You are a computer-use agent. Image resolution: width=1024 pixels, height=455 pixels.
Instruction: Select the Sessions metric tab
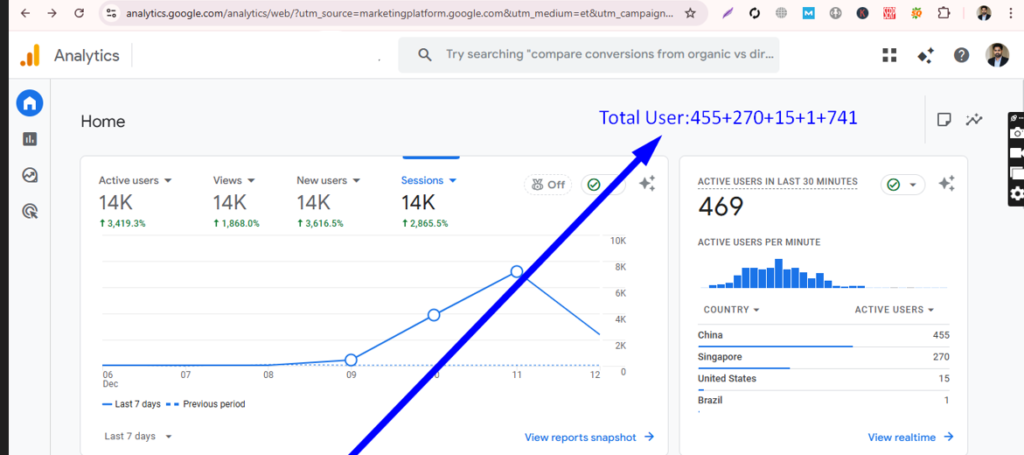point(428,180)
